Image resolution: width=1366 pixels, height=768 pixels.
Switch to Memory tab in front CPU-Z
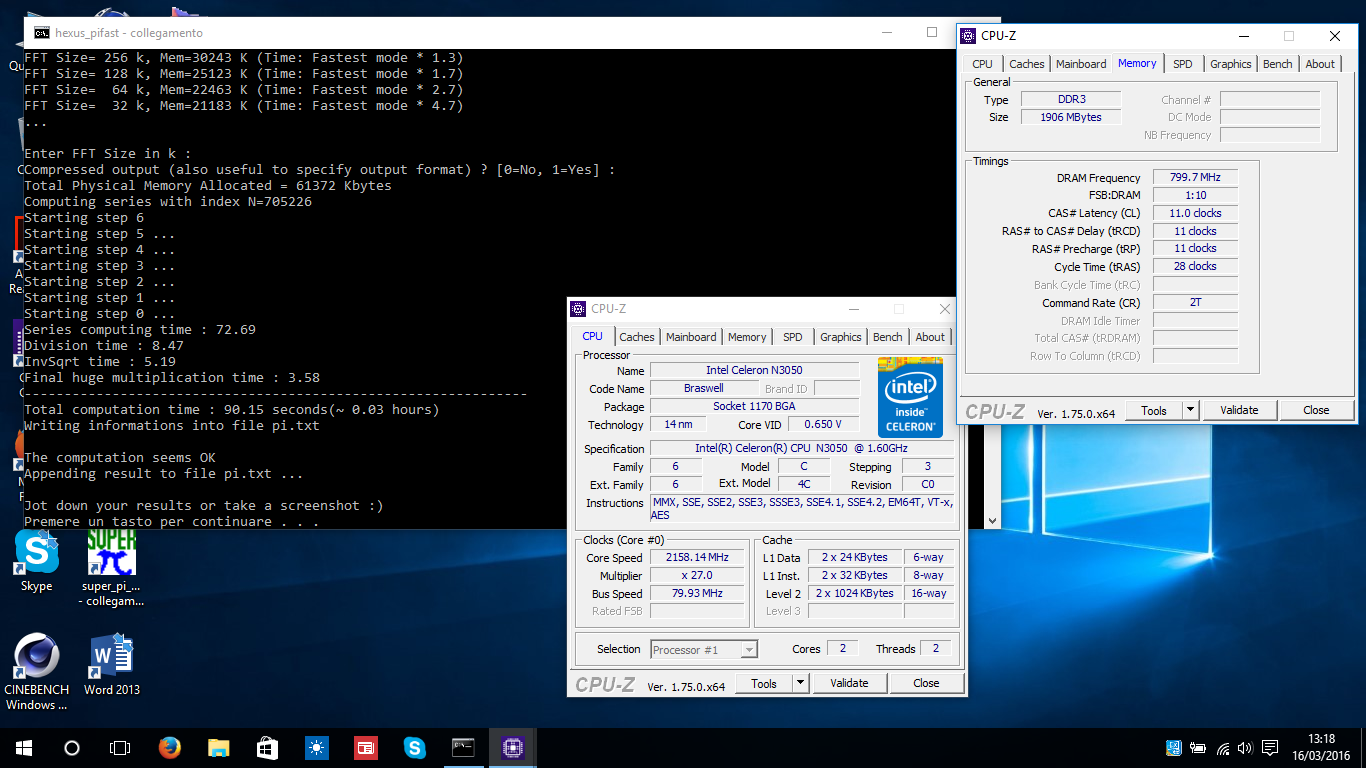click(747, 337)
